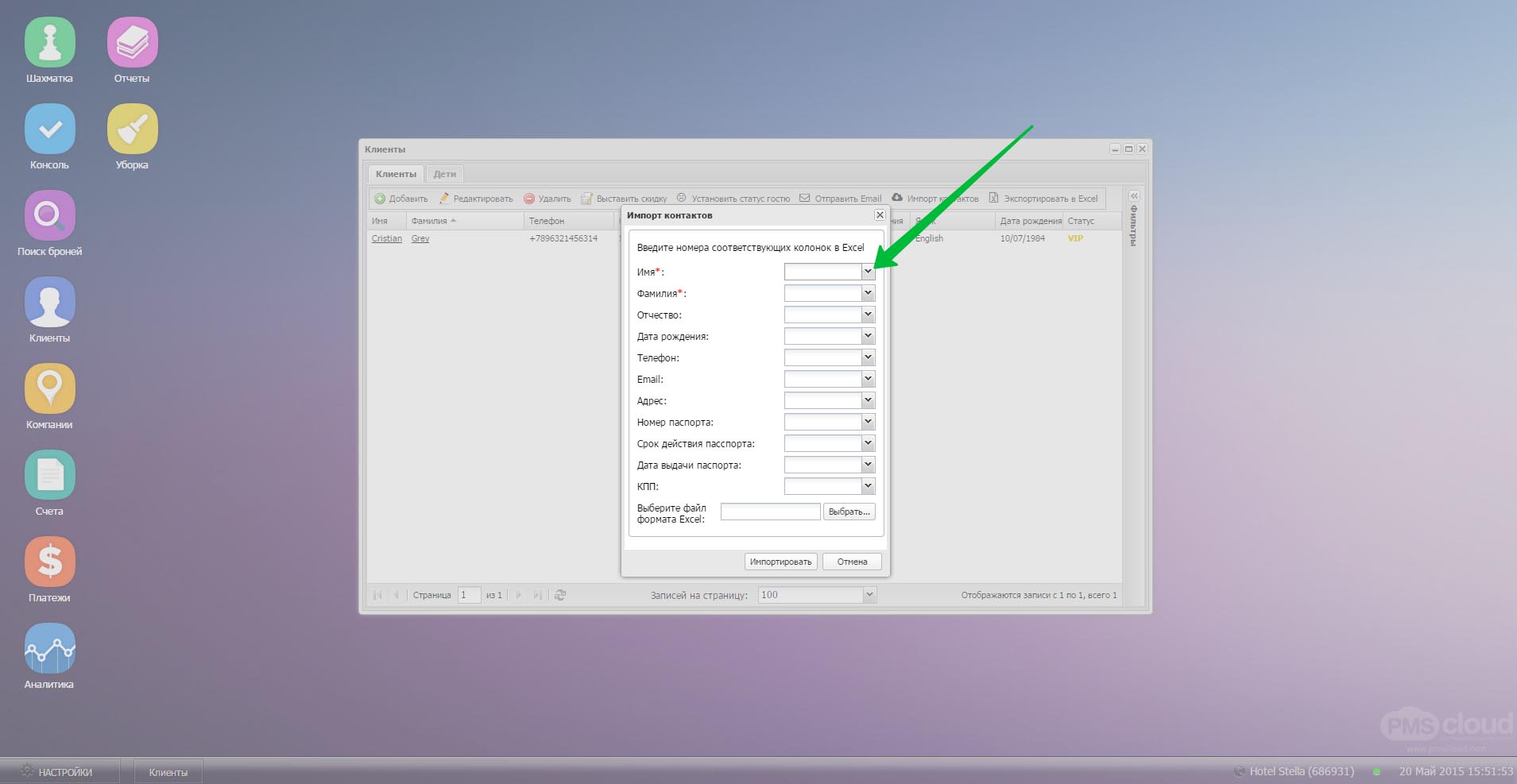1517x784 pixels.
Task: Open Записей на страницу dropdown
Action: (x=869, y=595)
